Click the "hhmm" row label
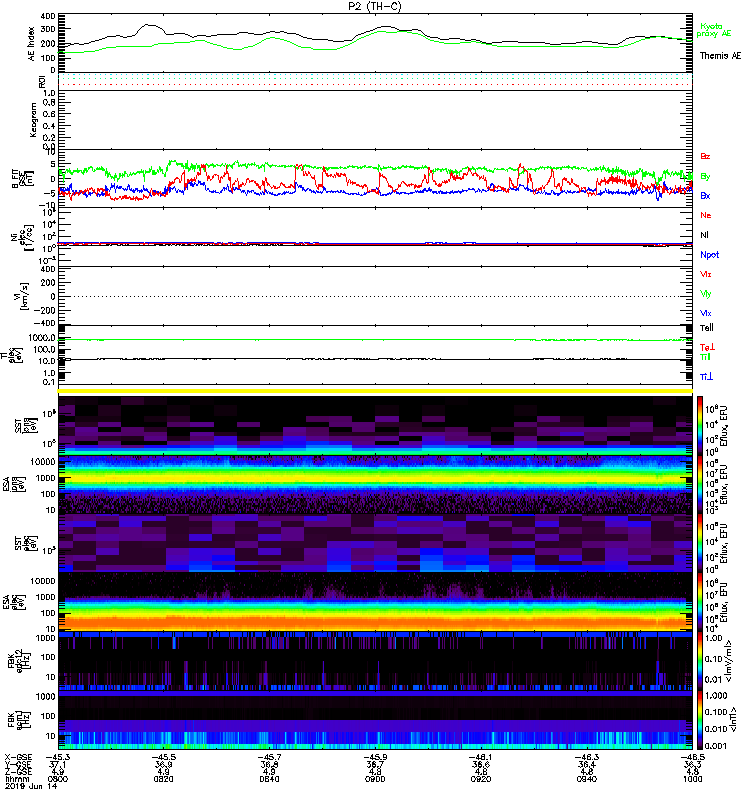Screen dimensions: 750x800 coord(16,779)
